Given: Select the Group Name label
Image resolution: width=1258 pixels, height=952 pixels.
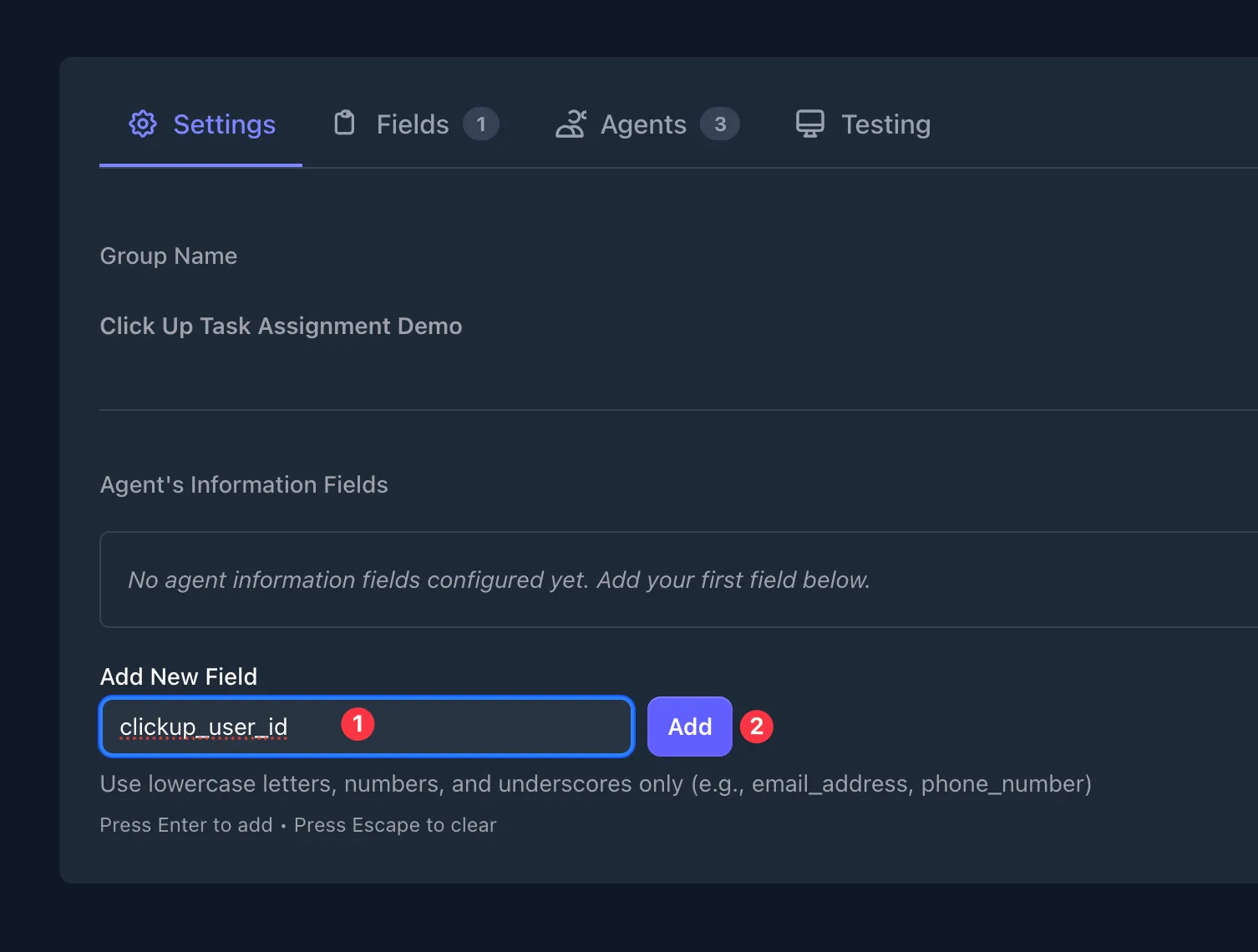Looking at the screenshot, I should pyautogui.click(x=168, y=256).
